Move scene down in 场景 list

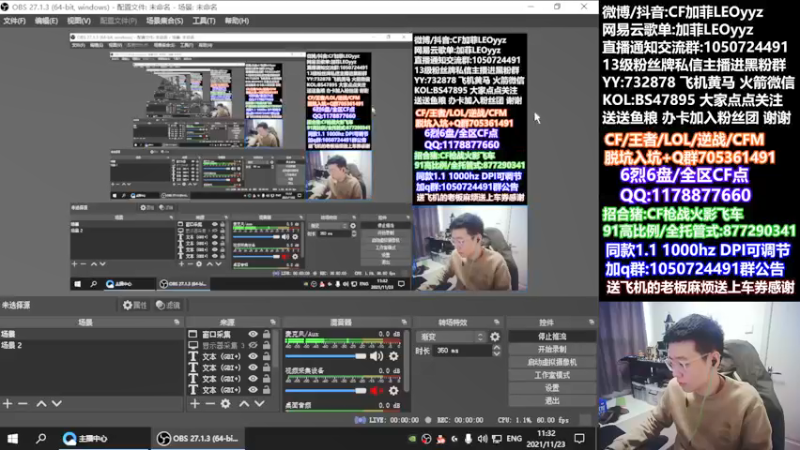(57, 404)
